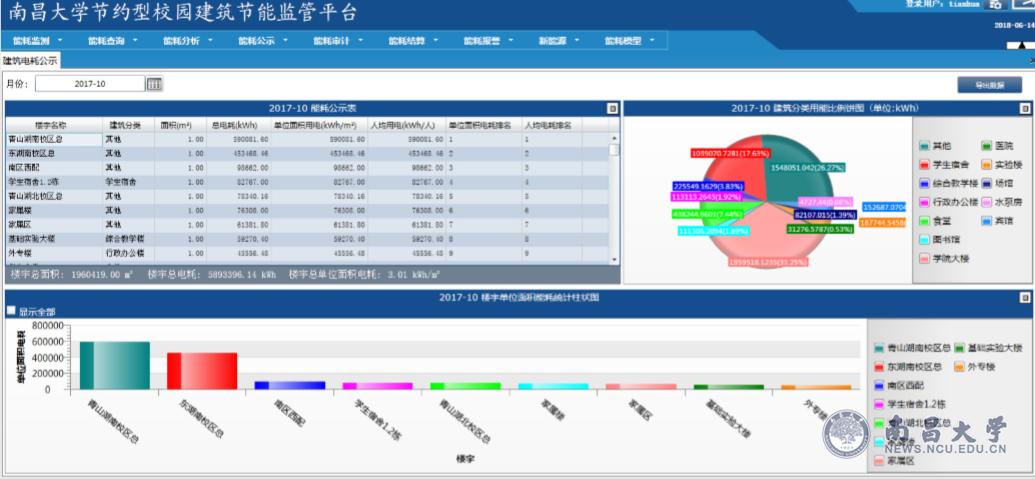The height and width of the screenshot is (479, 1035).
Task: Open the 能耗查询 dropdown menu
Action: pos(113,41)
